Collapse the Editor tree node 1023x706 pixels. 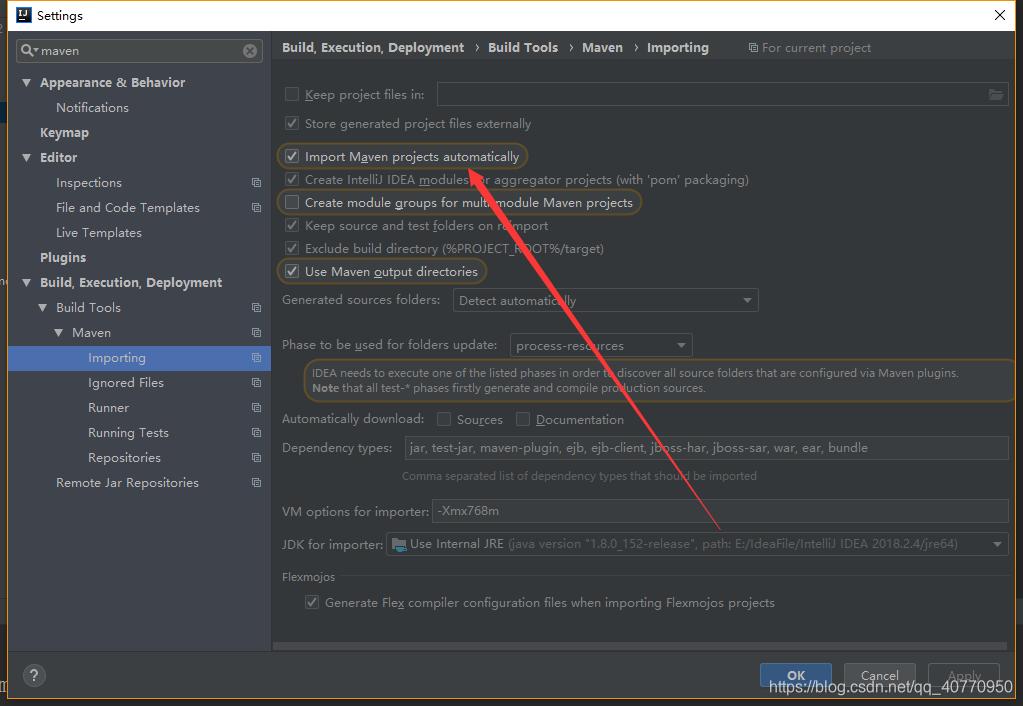[27, 157]
